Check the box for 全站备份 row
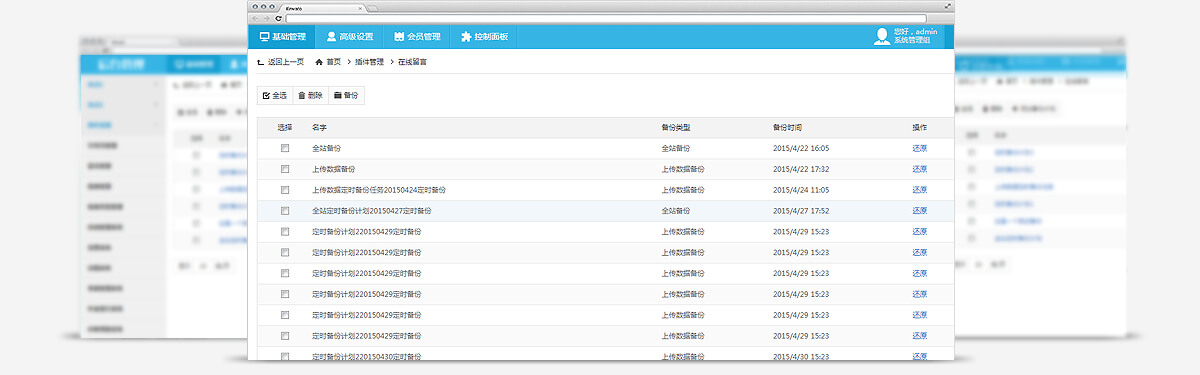1200x375 pixels. click(285, 148)
